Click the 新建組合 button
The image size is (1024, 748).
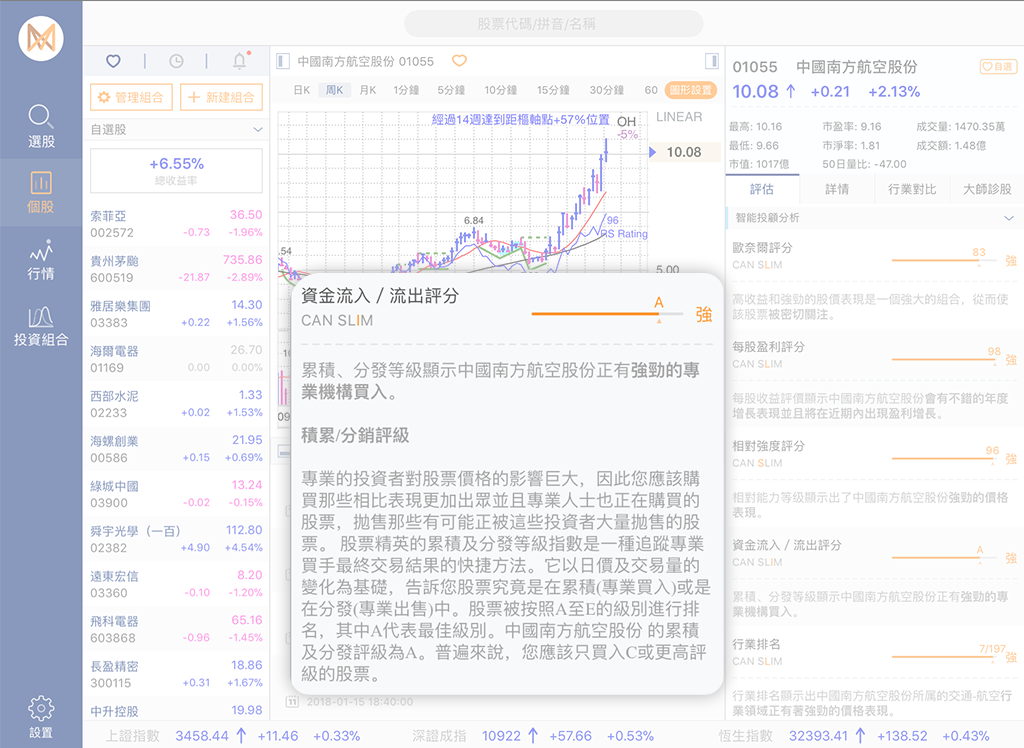tap(221, 97)
